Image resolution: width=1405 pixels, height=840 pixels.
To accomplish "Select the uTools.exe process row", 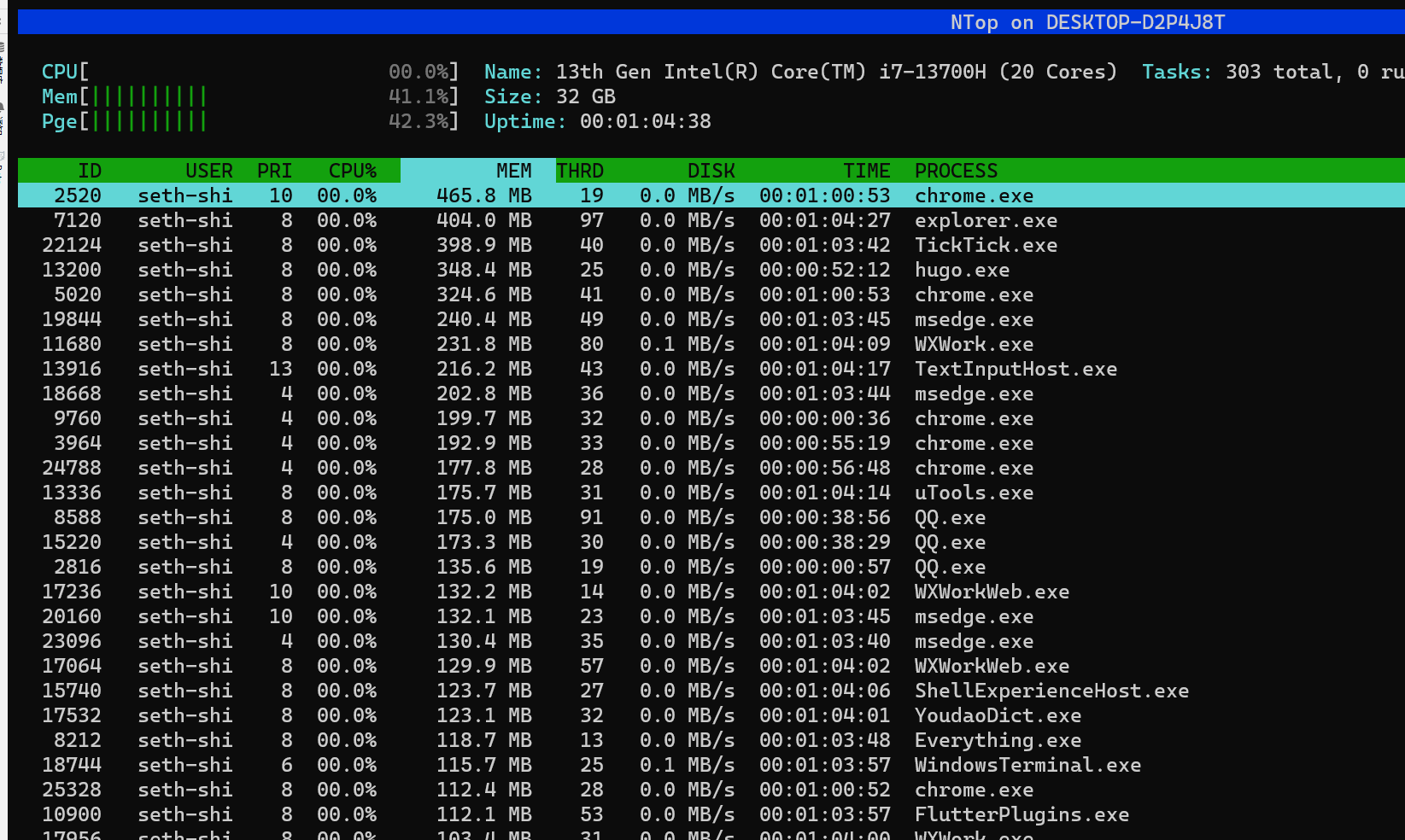I will [x=711, y=493].
